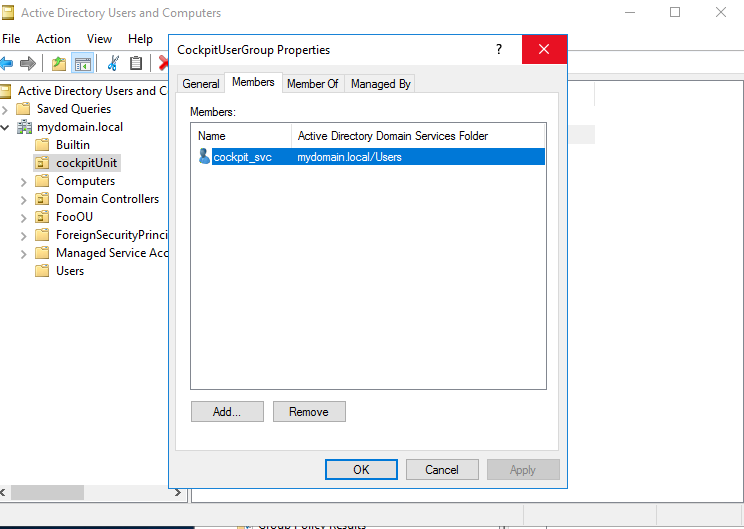Click the Back arrow toolbar icon
The height and width of the screenshot is (529, 744).
click(6, 63)
